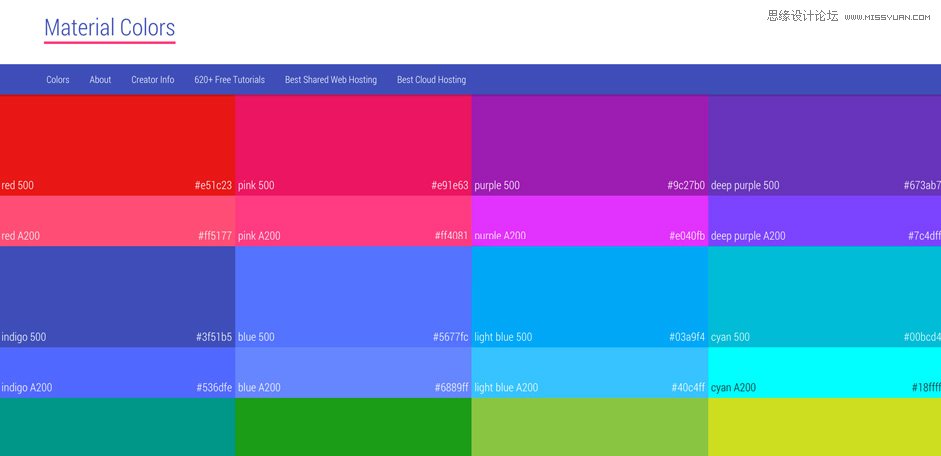Select the Colors menu item
941x456 pixels.
(58, 80)
